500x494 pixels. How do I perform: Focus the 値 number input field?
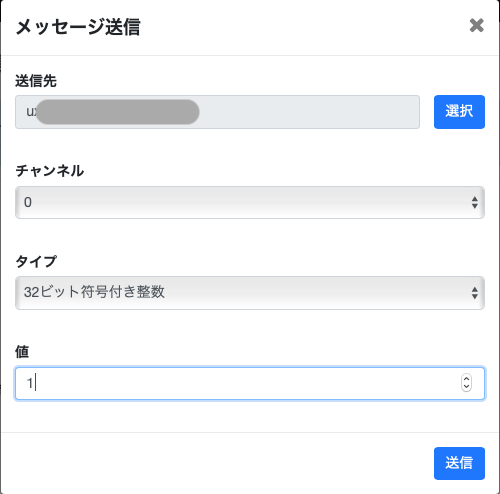250,383
